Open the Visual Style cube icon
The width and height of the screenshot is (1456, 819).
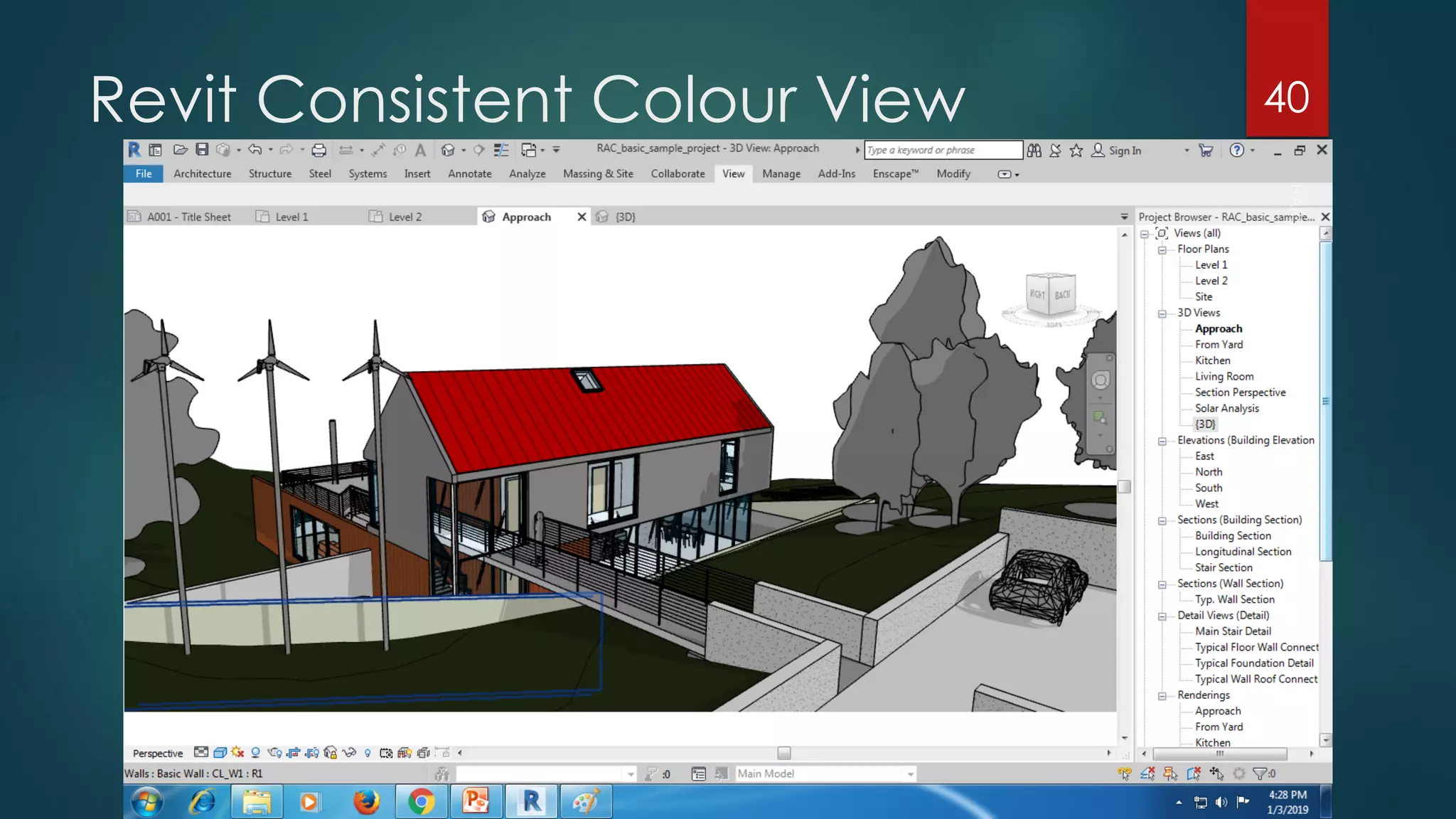tap(220, 752)
